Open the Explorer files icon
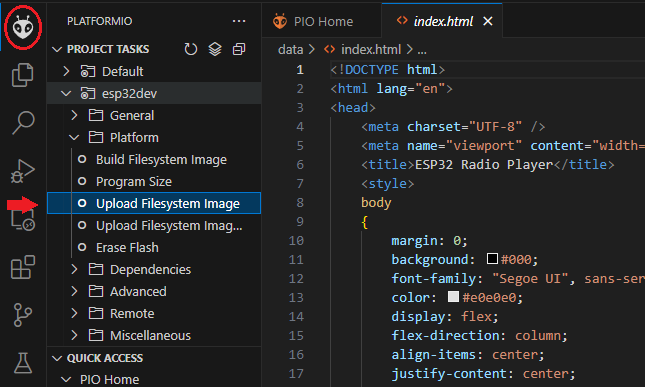Screen dimensions: 645x387 pyautogui.click(x=23, y=75)
